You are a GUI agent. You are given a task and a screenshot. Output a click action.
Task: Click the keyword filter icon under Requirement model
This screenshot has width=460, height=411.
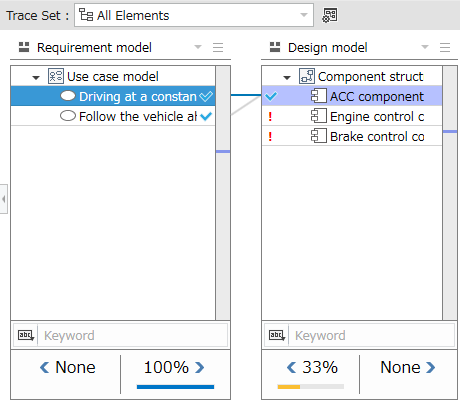click(26, 335)
